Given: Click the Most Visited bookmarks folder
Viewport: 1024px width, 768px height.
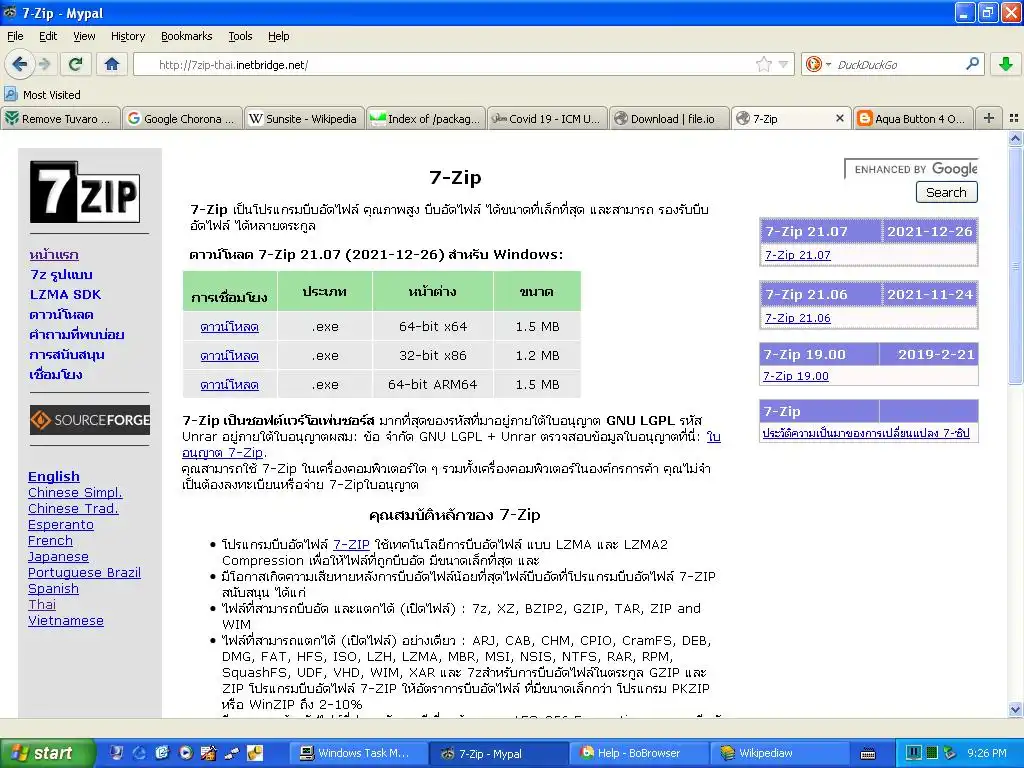Looking at the screenshot, I should click(42, 95).
